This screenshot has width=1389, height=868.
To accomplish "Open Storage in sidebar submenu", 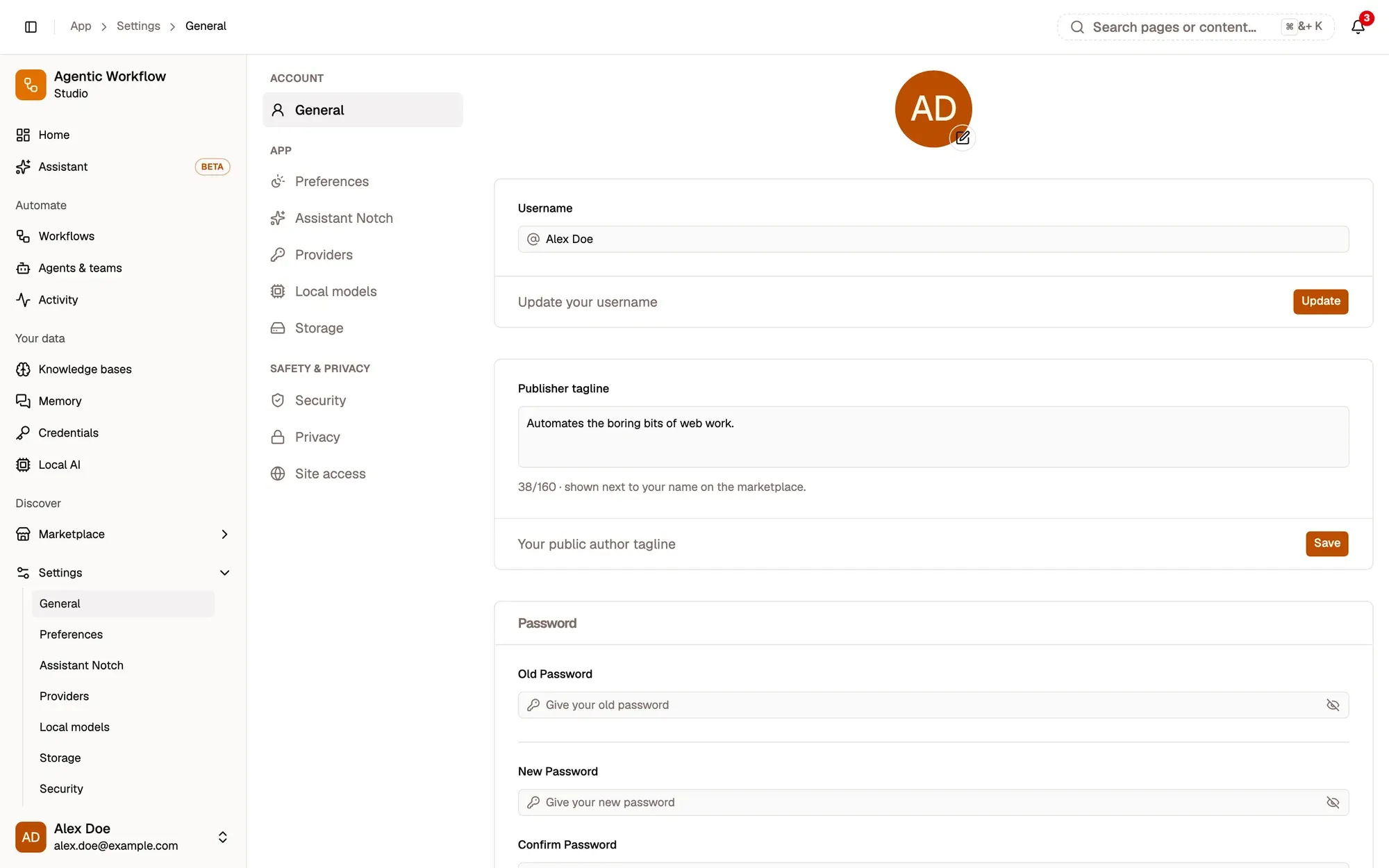I will [123, 758].
